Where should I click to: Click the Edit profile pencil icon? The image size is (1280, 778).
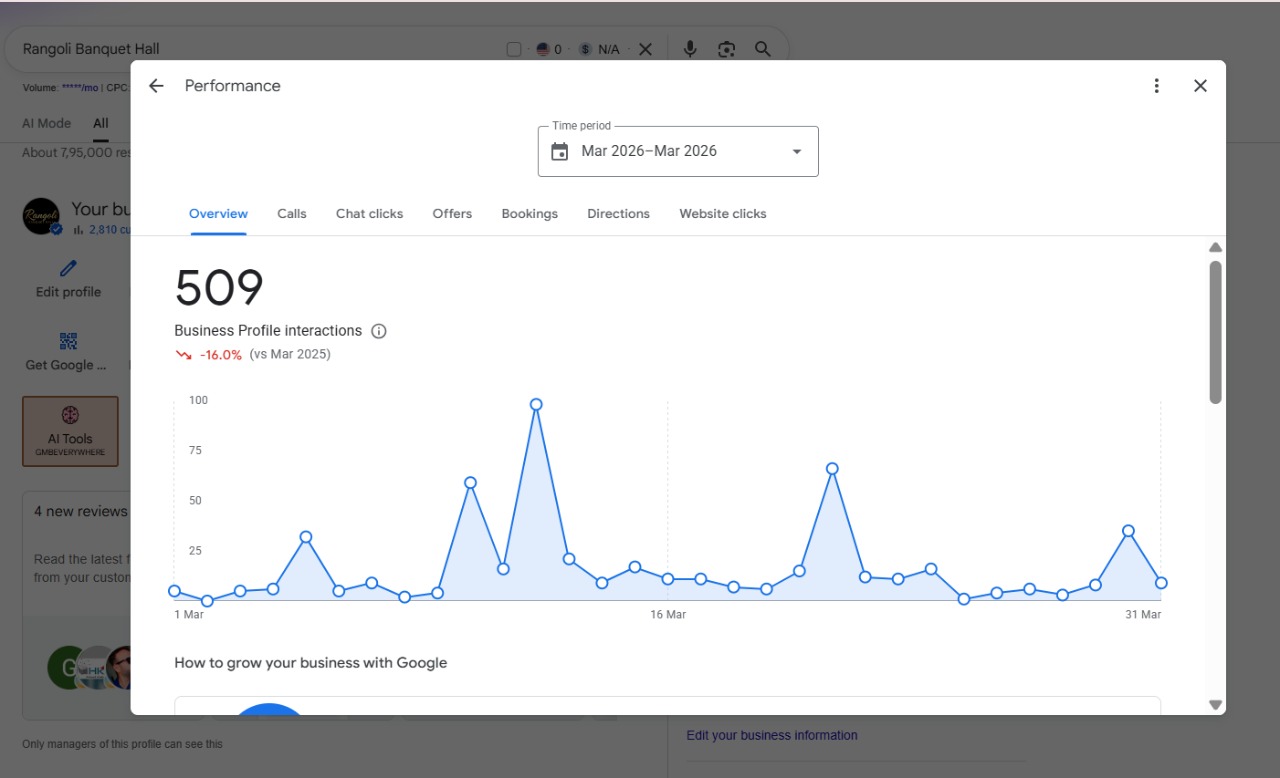(68, 268)
